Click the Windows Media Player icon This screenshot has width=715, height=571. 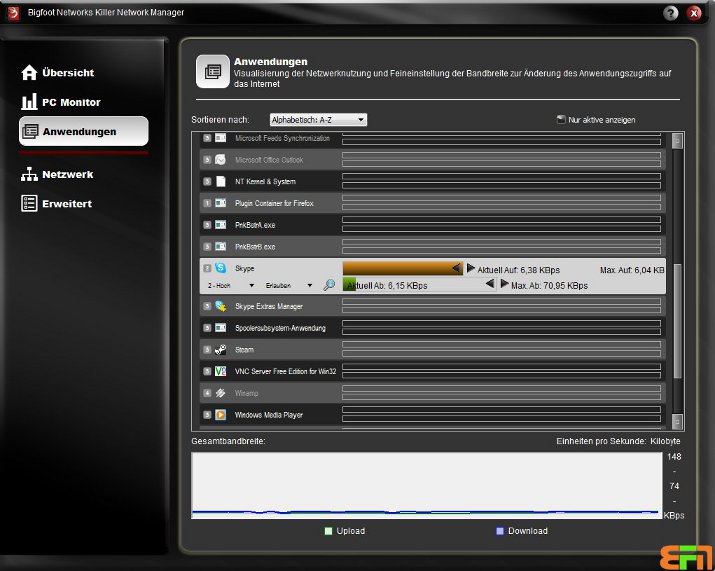tap(220, 415)
